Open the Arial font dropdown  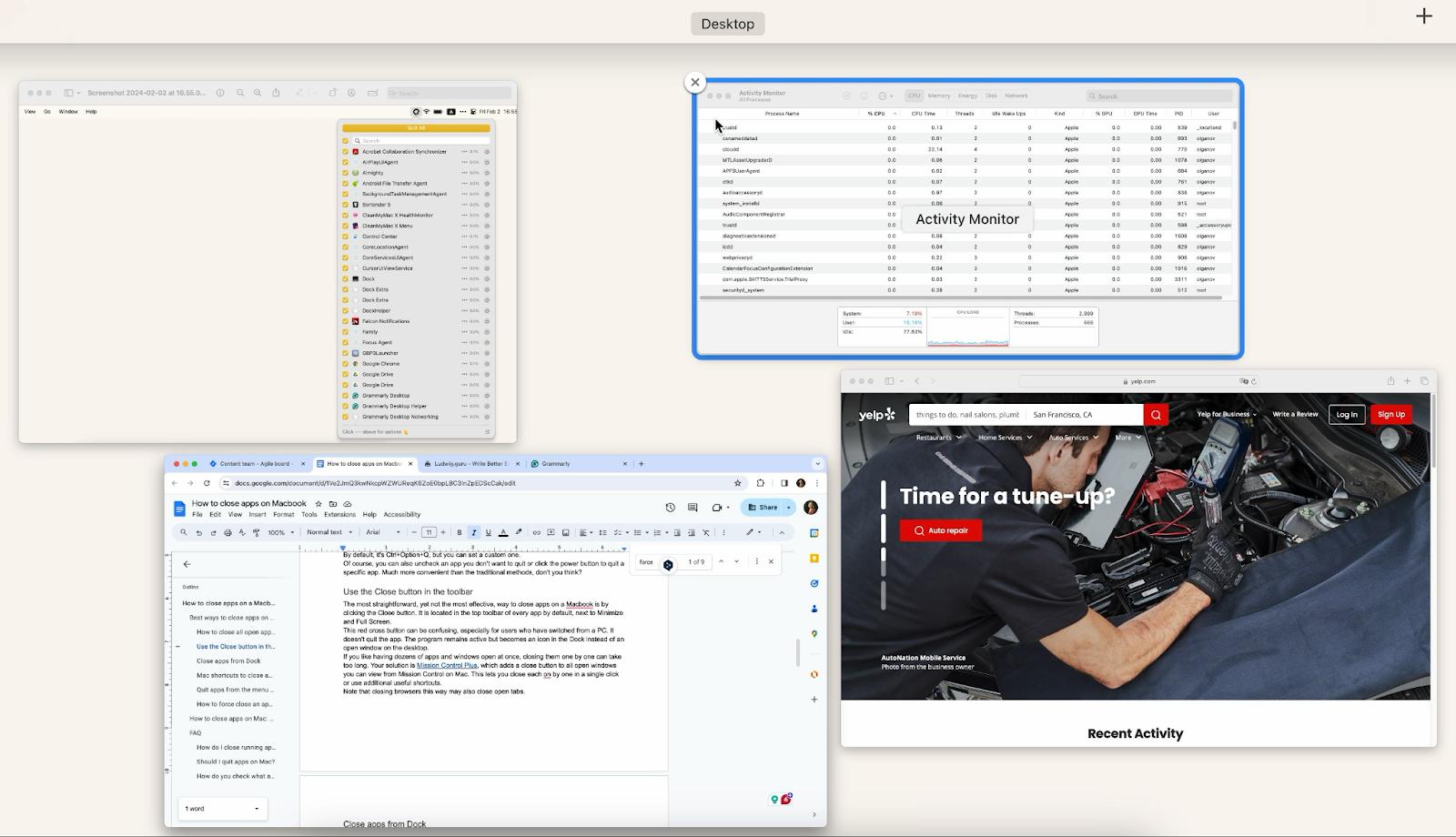383,532
